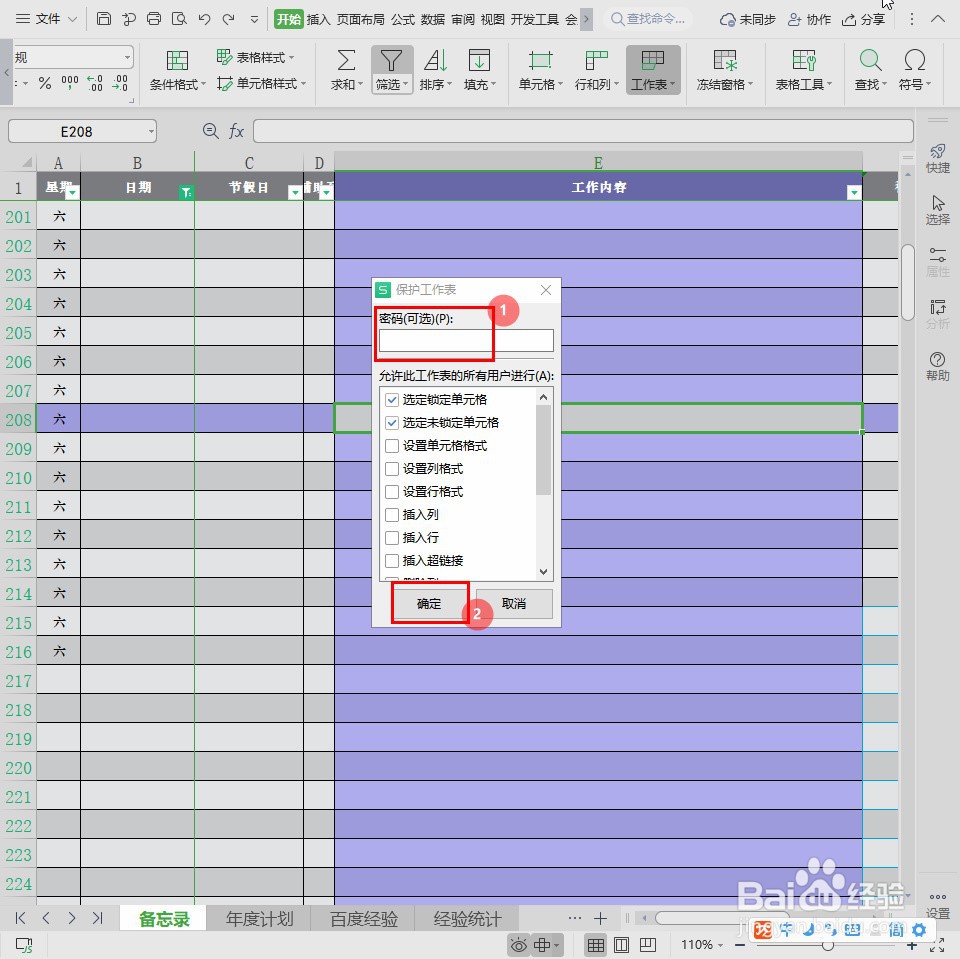Click the thousands separator icon
Screen dimensions: 960x959
70,83
